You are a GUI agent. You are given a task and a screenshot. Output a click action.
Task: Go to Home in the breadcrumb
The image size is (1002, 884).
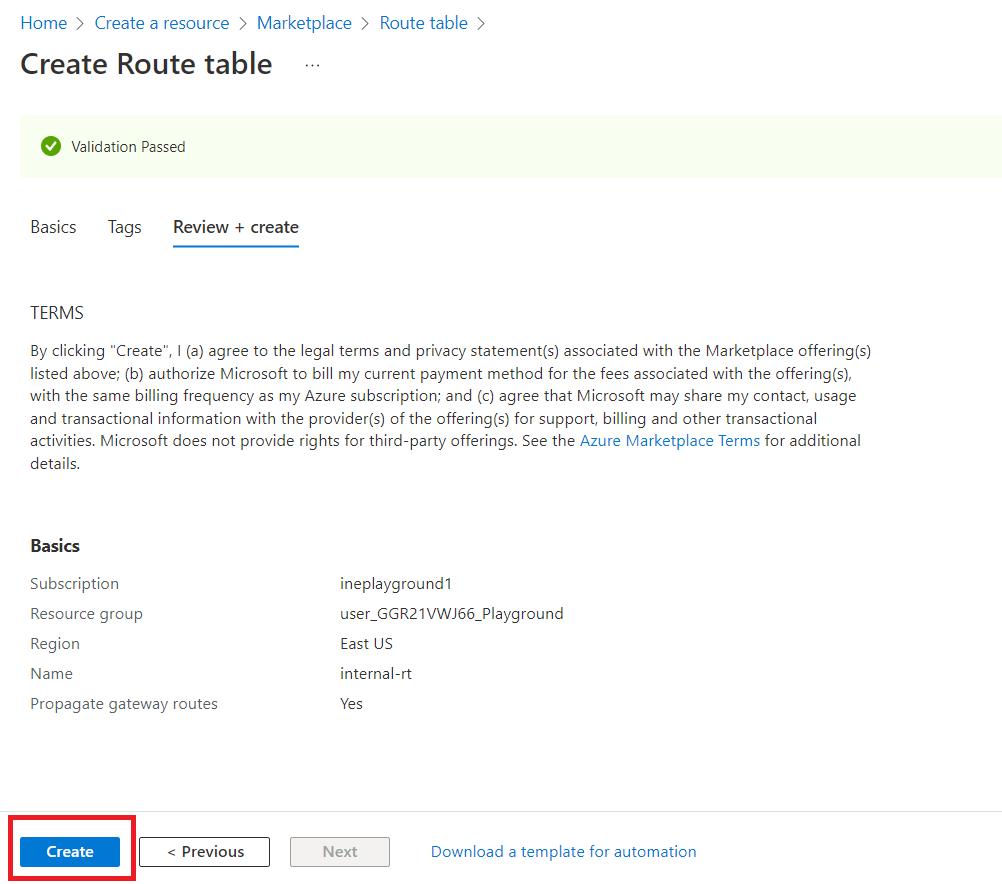click(43, 23)
